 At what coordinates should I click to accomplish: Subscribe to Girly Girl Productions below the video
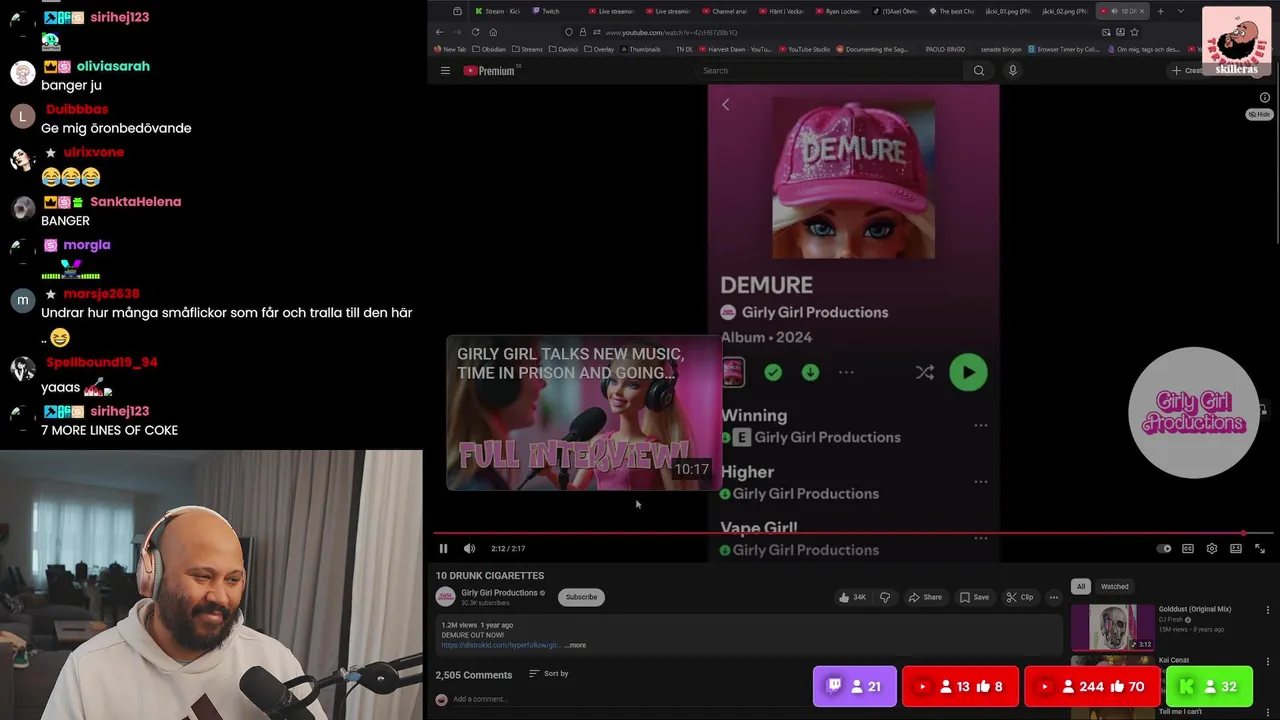[581, 597]
